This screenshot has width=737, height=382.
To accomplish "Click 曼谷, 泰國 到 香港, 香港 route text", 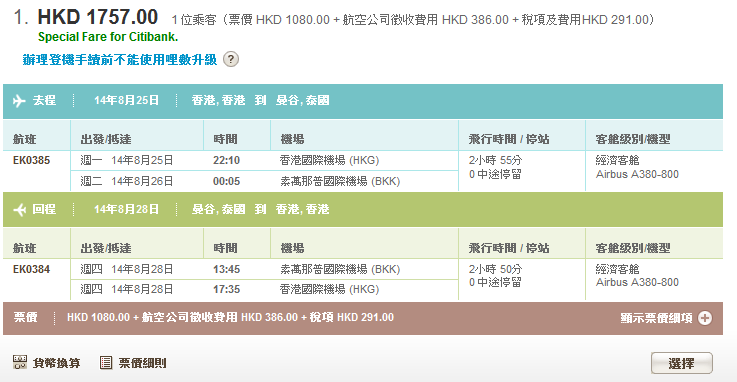I will pos(260,210).
